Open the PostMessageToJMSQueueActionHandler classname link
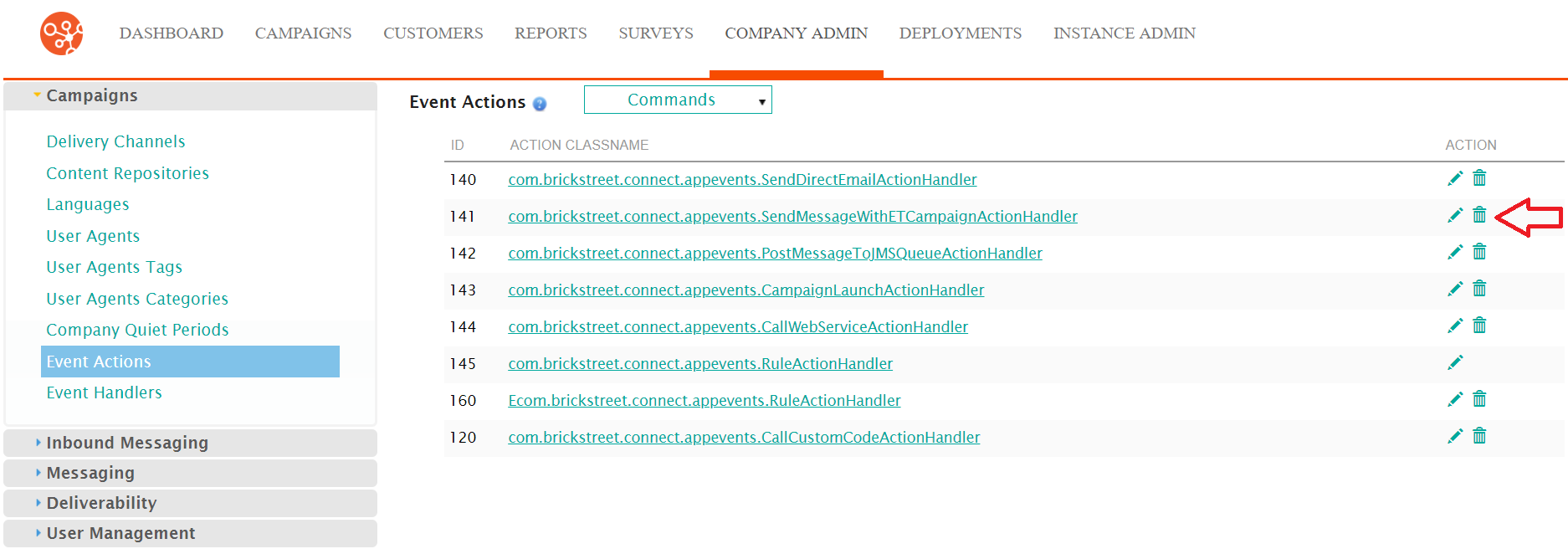This screenshot has width=1568, height=554. (775, 253)
